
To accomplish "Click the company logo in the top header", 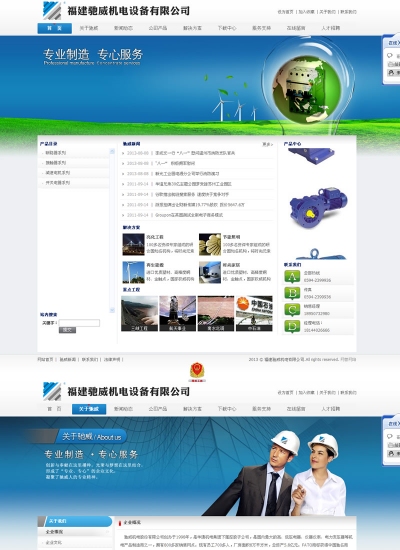I will (x=52, y=11).
